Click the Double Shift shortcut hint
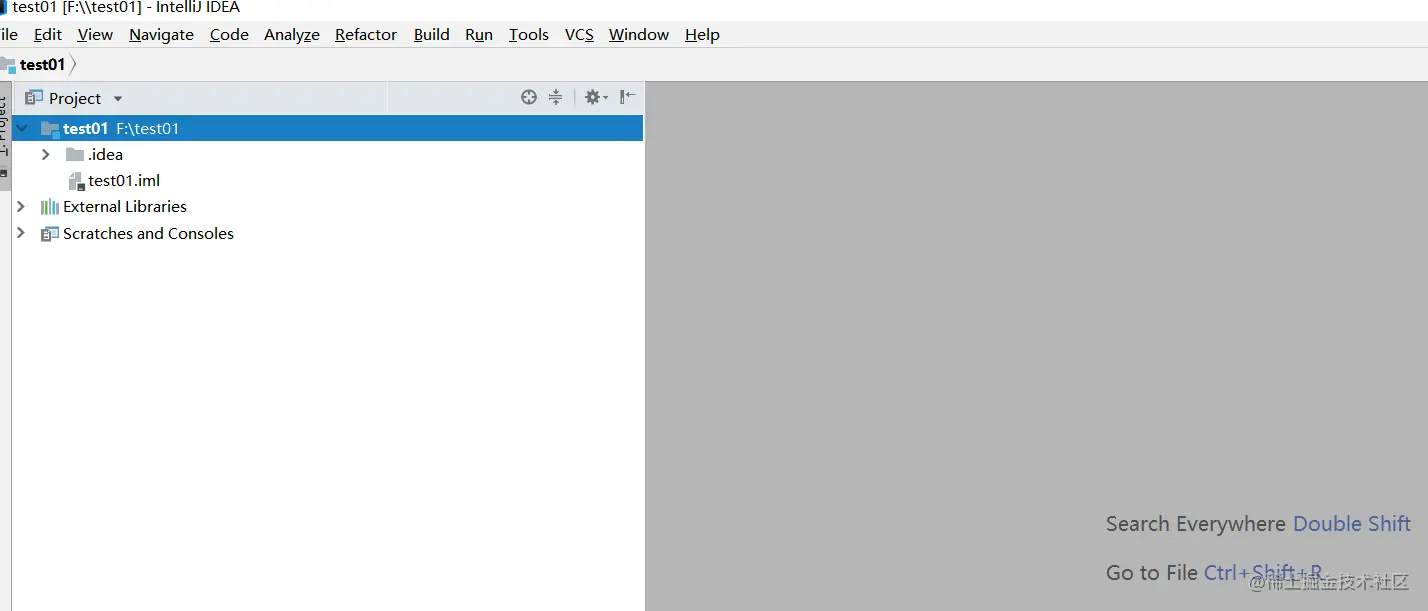This screenshot has height=611, width=1428. [x=1352, y=524]
